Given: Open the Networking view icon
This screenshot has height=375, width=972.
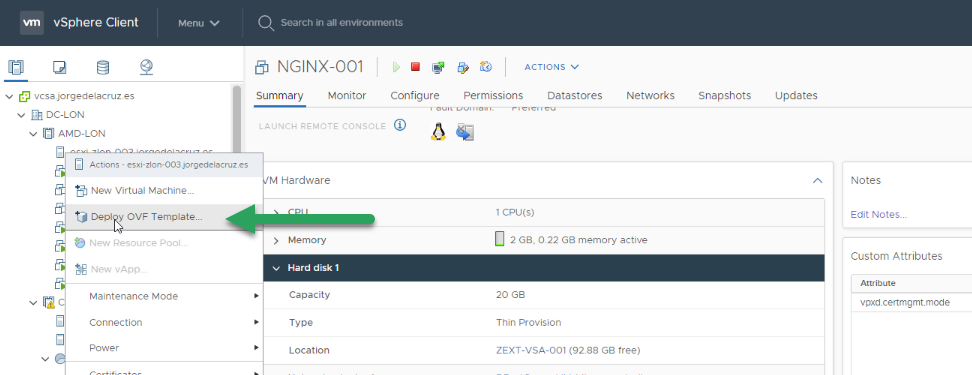Looking at the screenshot, I should pyautogui.click(x=146, y=67).
